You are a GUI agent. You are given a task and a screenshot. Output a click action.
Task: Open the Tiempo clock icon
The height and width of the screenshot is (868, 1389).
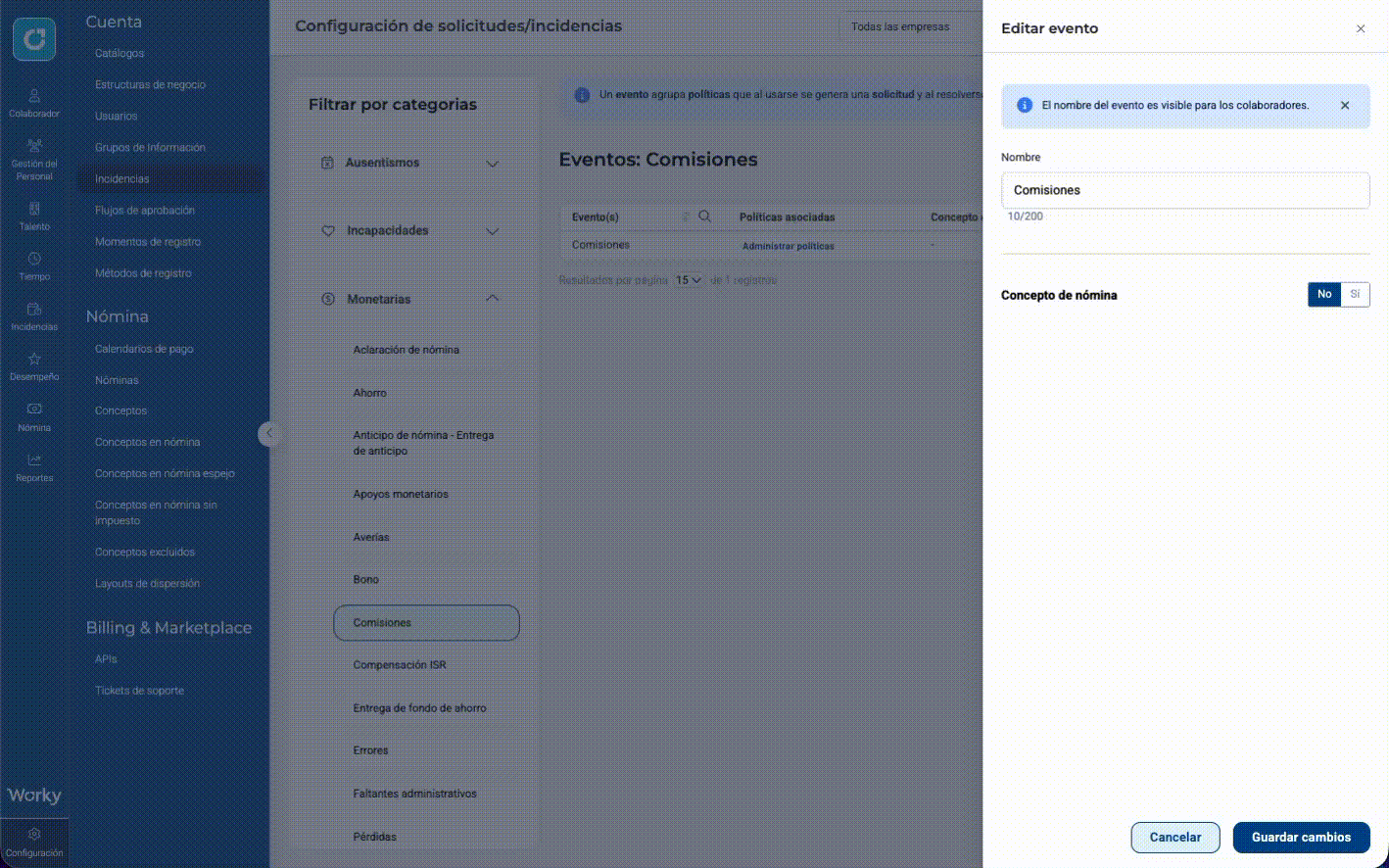pyautogui.click(x=34, y=266)
